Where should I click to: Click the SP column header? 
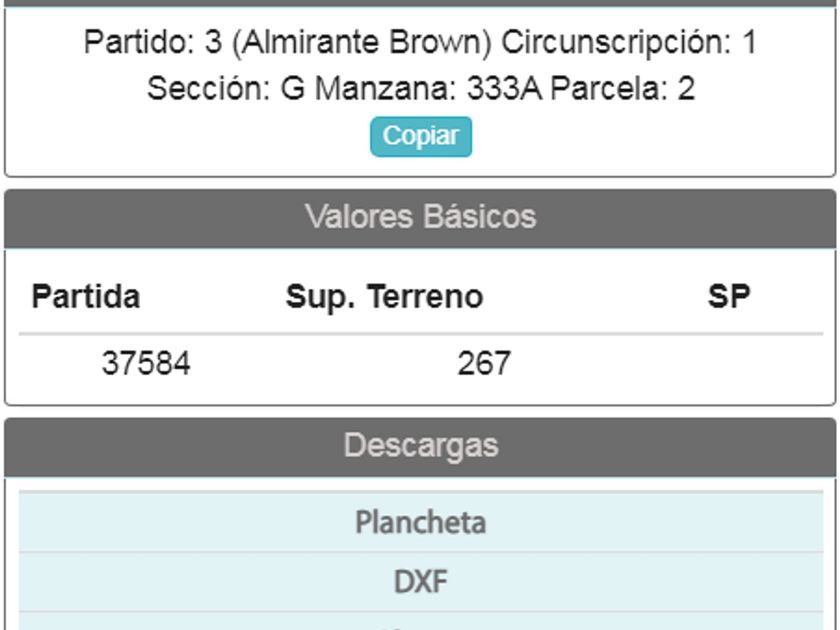728,297
